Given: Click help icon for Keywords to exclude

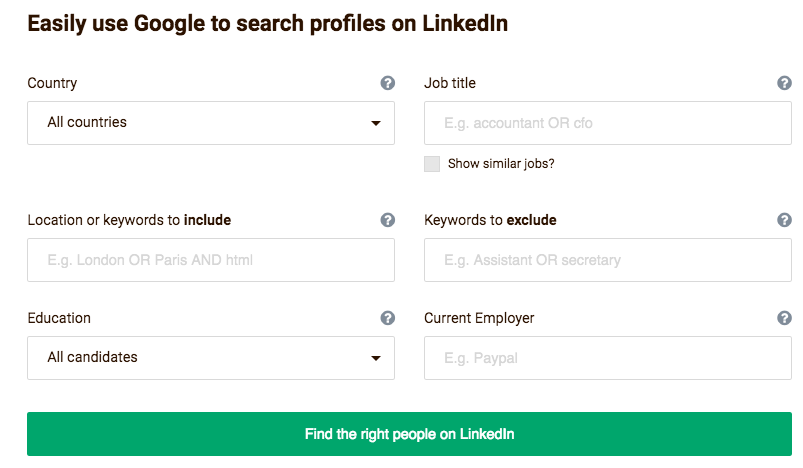Looking at the screenshot, I should tap(784, 220).
